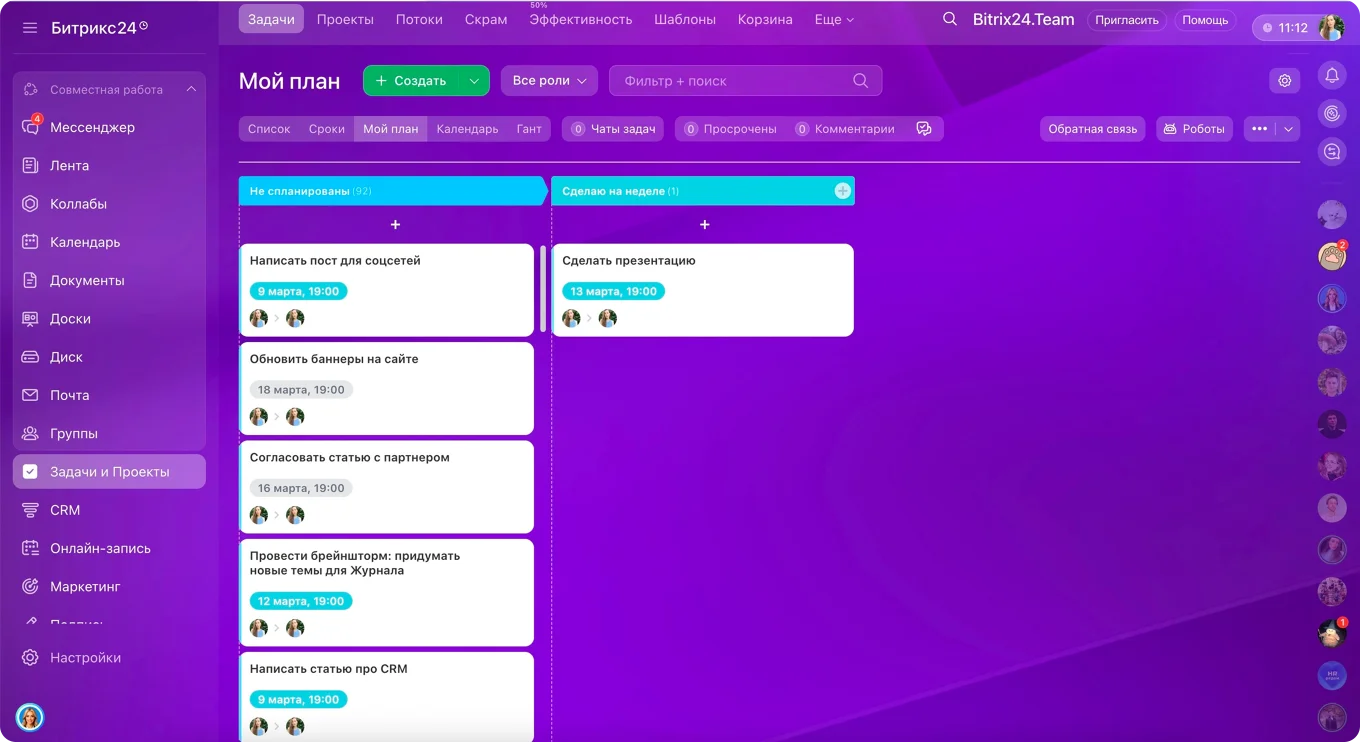Switch to the Гант view tab

click(x=529, y=129)
